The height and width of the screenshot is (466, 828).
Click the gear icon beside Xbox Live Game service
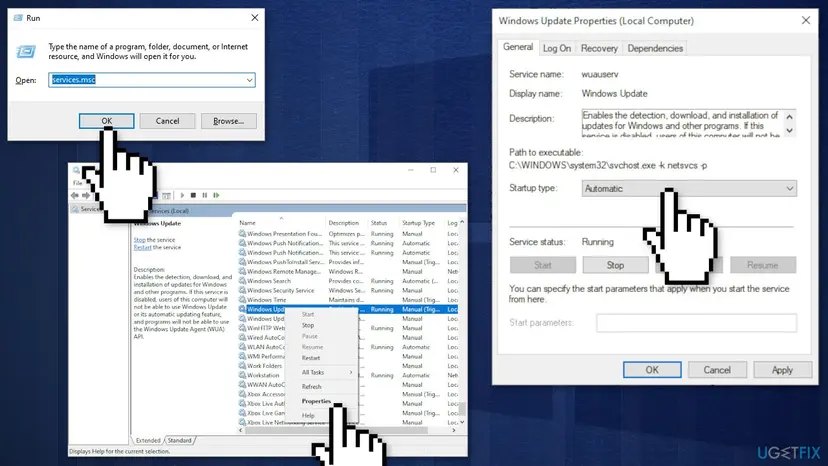click(x=242, y=413)
